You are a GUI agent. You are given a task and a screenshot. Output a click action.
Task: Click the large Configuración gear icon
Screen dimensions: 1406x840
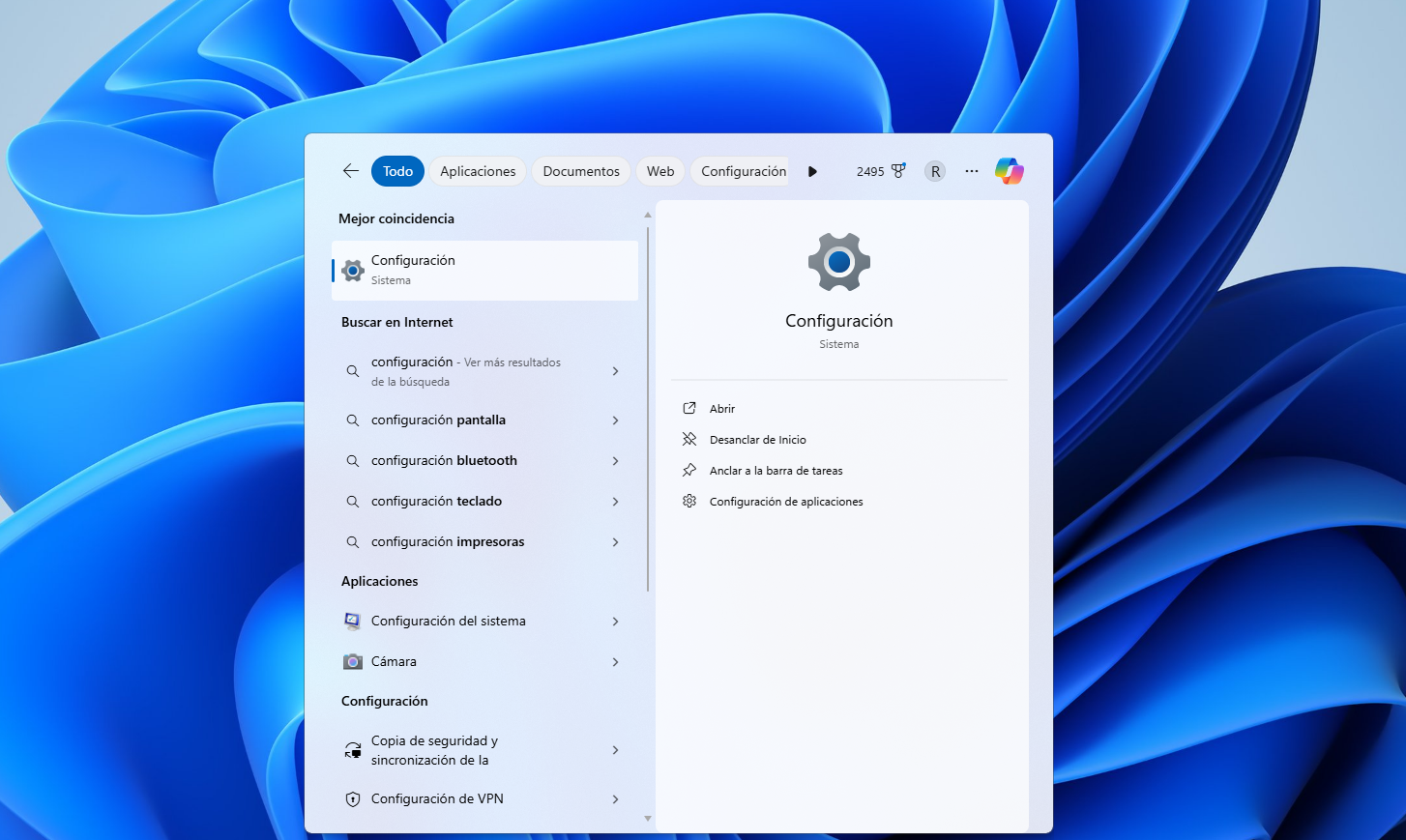pyautogui.click(x=838, y=262)
